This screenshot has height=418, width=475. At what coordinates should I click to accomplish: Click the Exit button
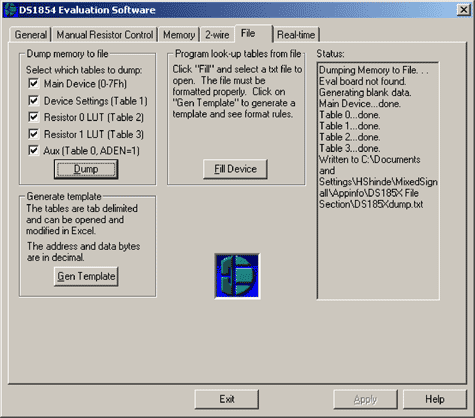pyautogui.click(x=227, y=399)
